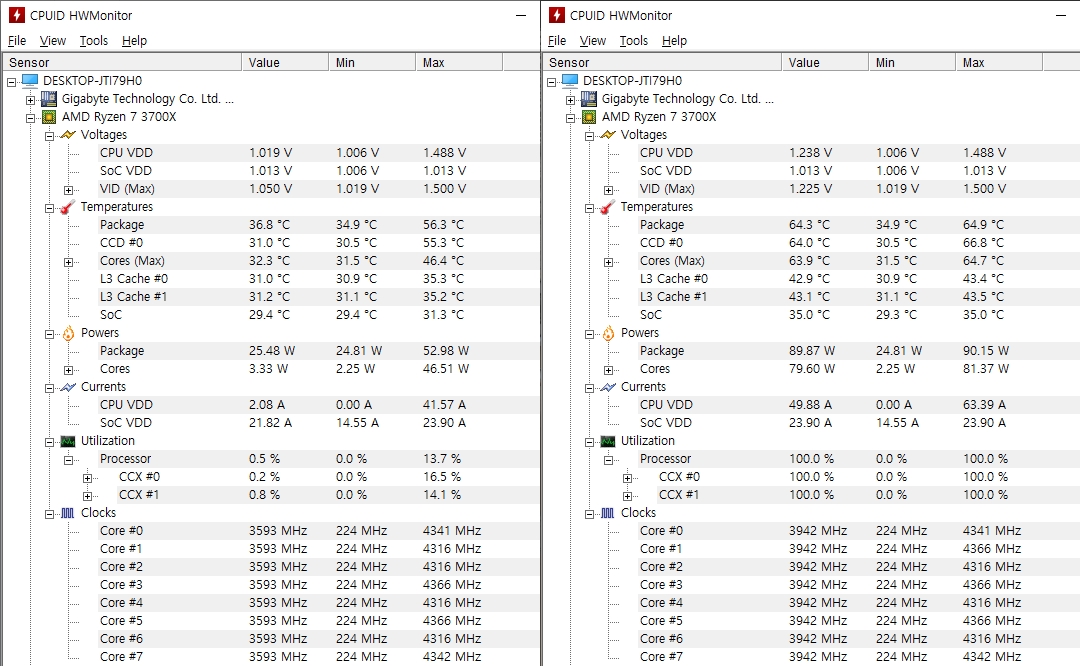Click the AMD Ryzen CPU chip icon in left window
The image size is (1080, 666).
point(49,117)
